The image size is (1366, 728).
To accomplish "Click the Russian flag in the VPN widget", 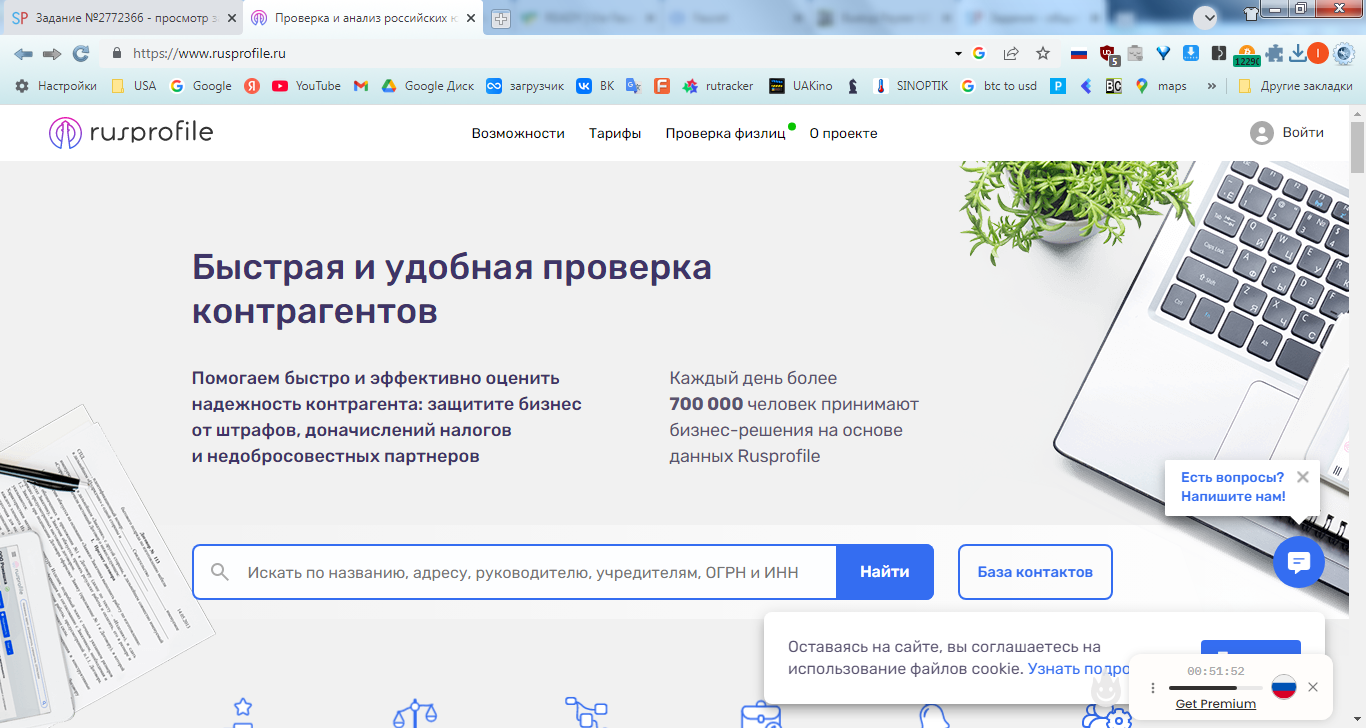I will pyautogui.click(x=1283, y=687).
